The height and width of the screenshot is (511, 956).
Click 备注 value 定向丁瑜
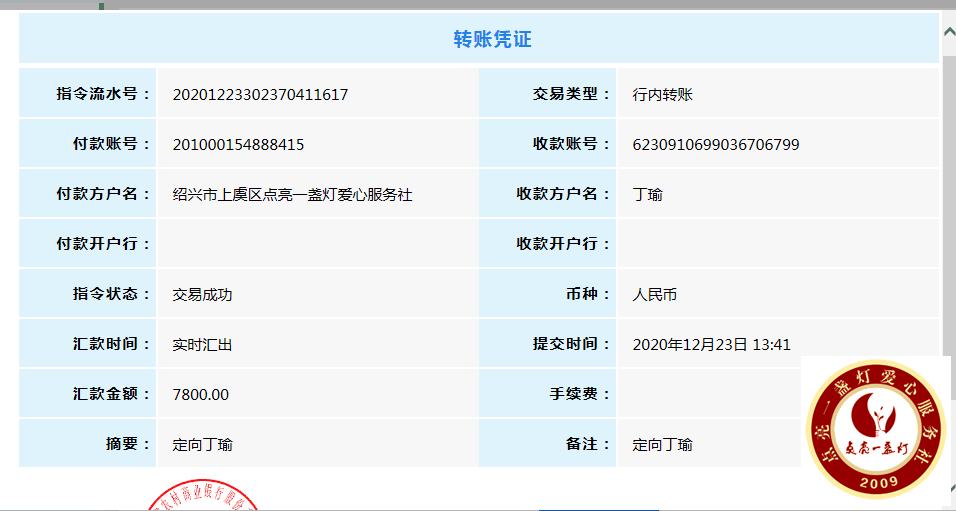(x=663, y=445)
